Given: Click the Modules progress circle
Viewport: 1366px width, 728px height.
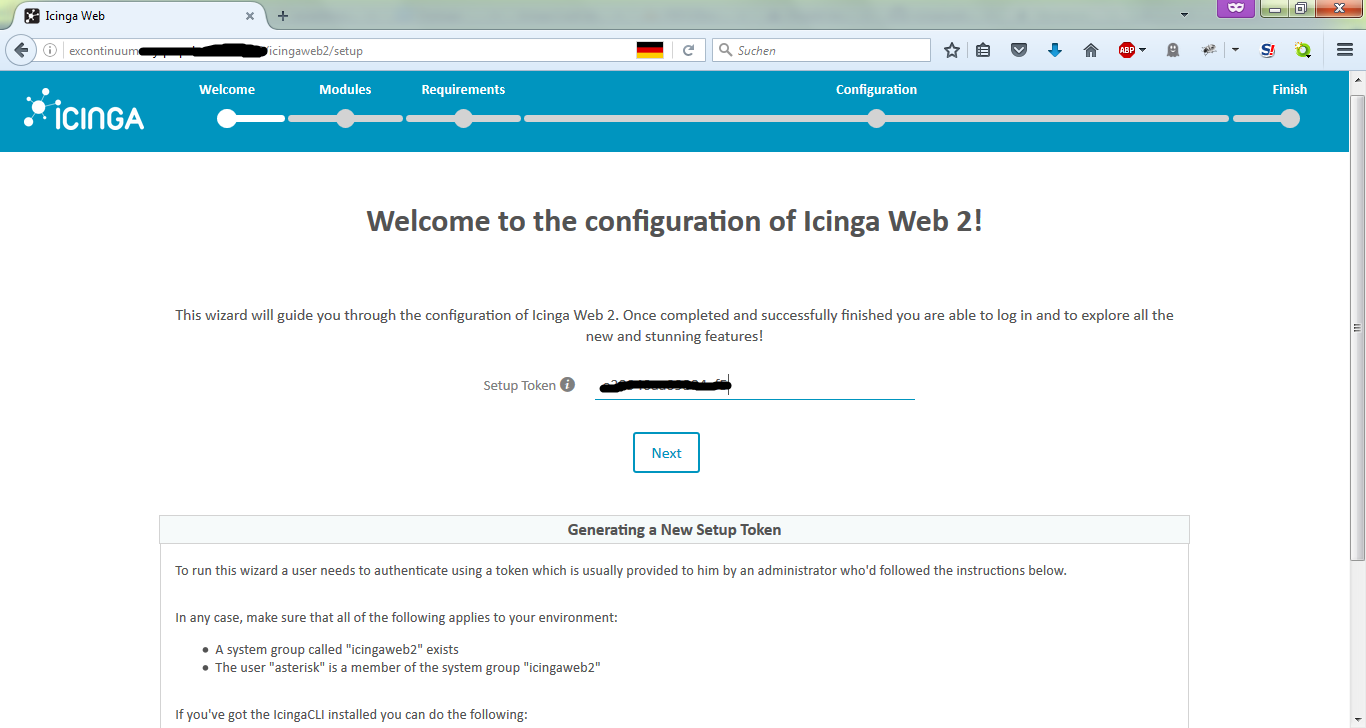Looking at the screenshot, I should click(345, 118).
